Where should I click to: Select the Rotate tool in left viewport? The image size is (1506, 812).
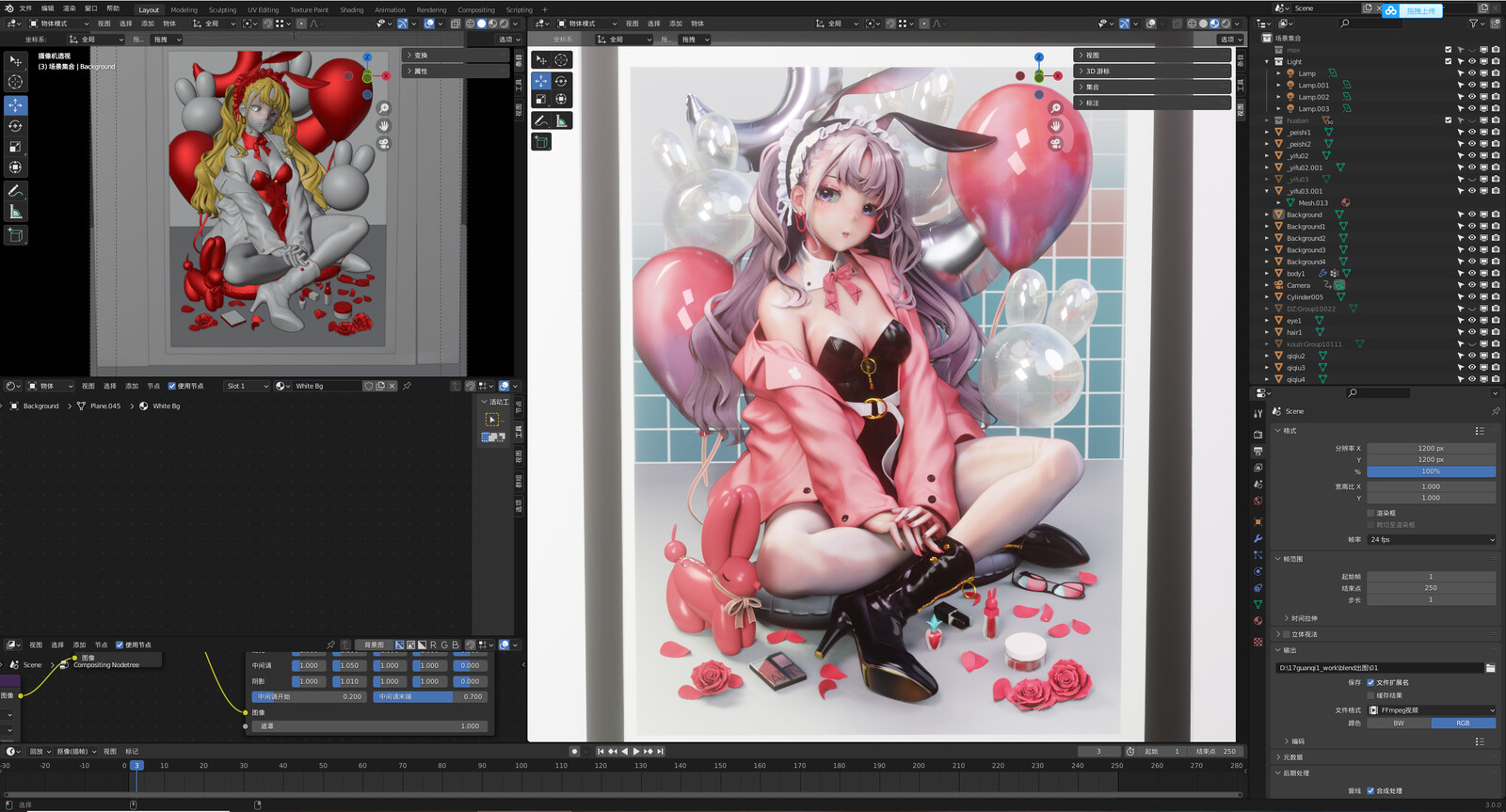click(x=15, y=125)
